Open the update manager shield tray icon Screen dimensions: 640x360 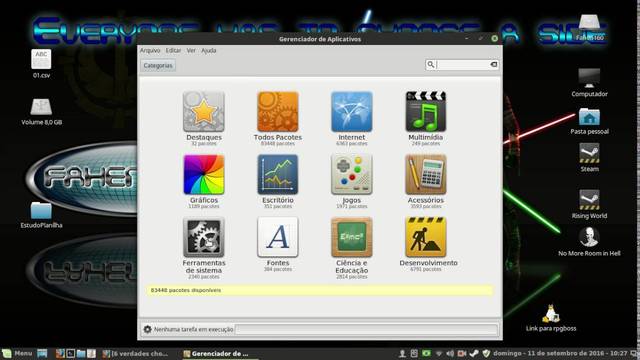tap(486, 353)
